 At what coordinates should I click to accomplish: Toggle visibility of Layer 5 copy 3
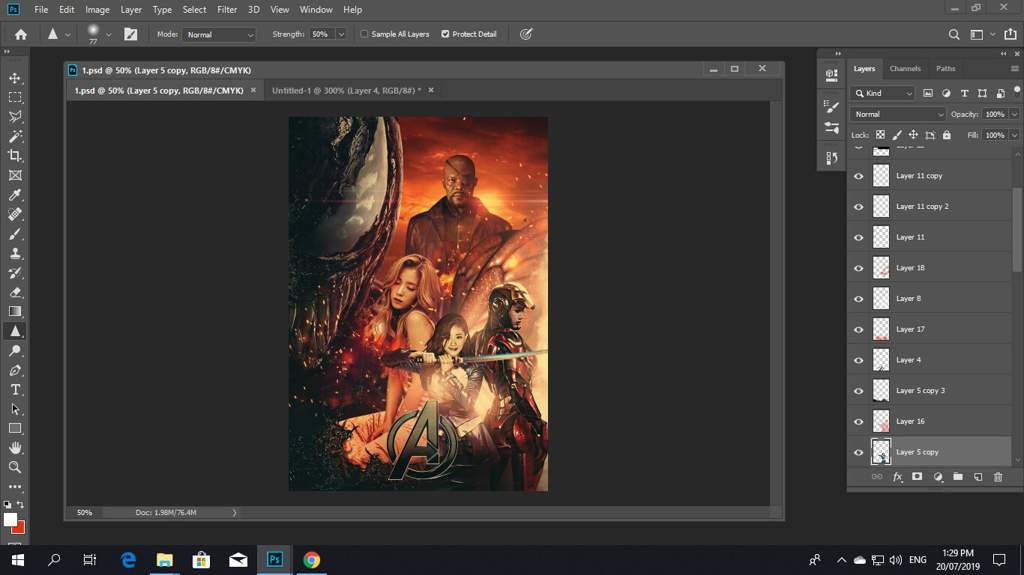click(x=859, y=391)
